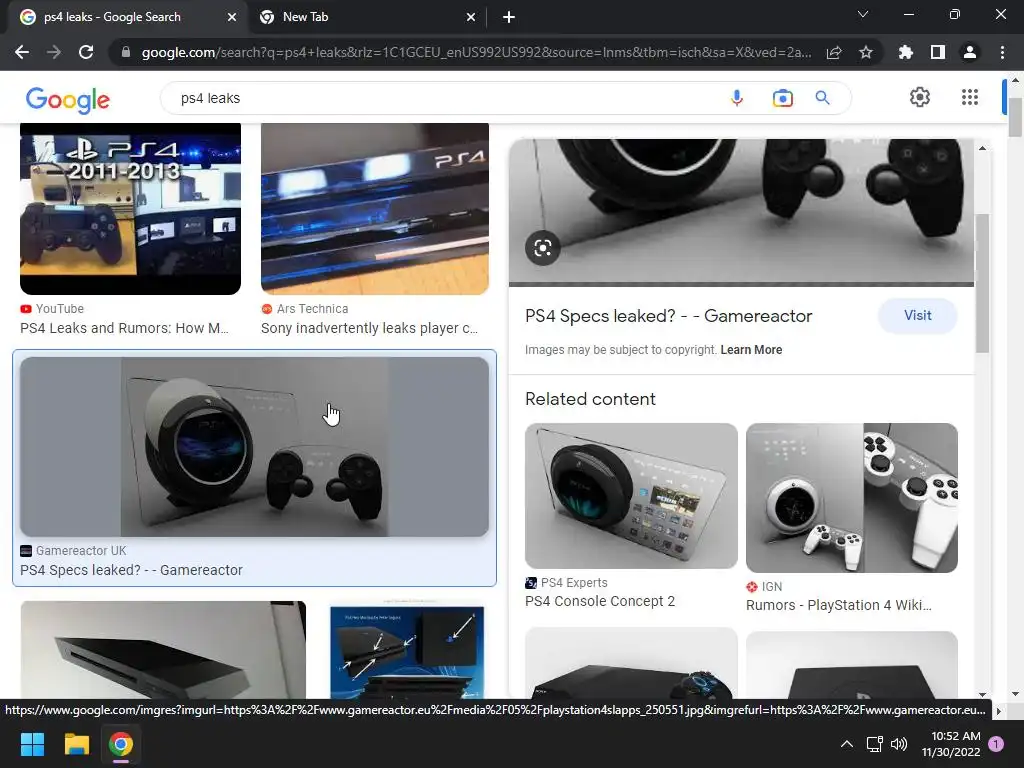Switch to the New Tab tab
The image size is (1024, 768).
367,17
